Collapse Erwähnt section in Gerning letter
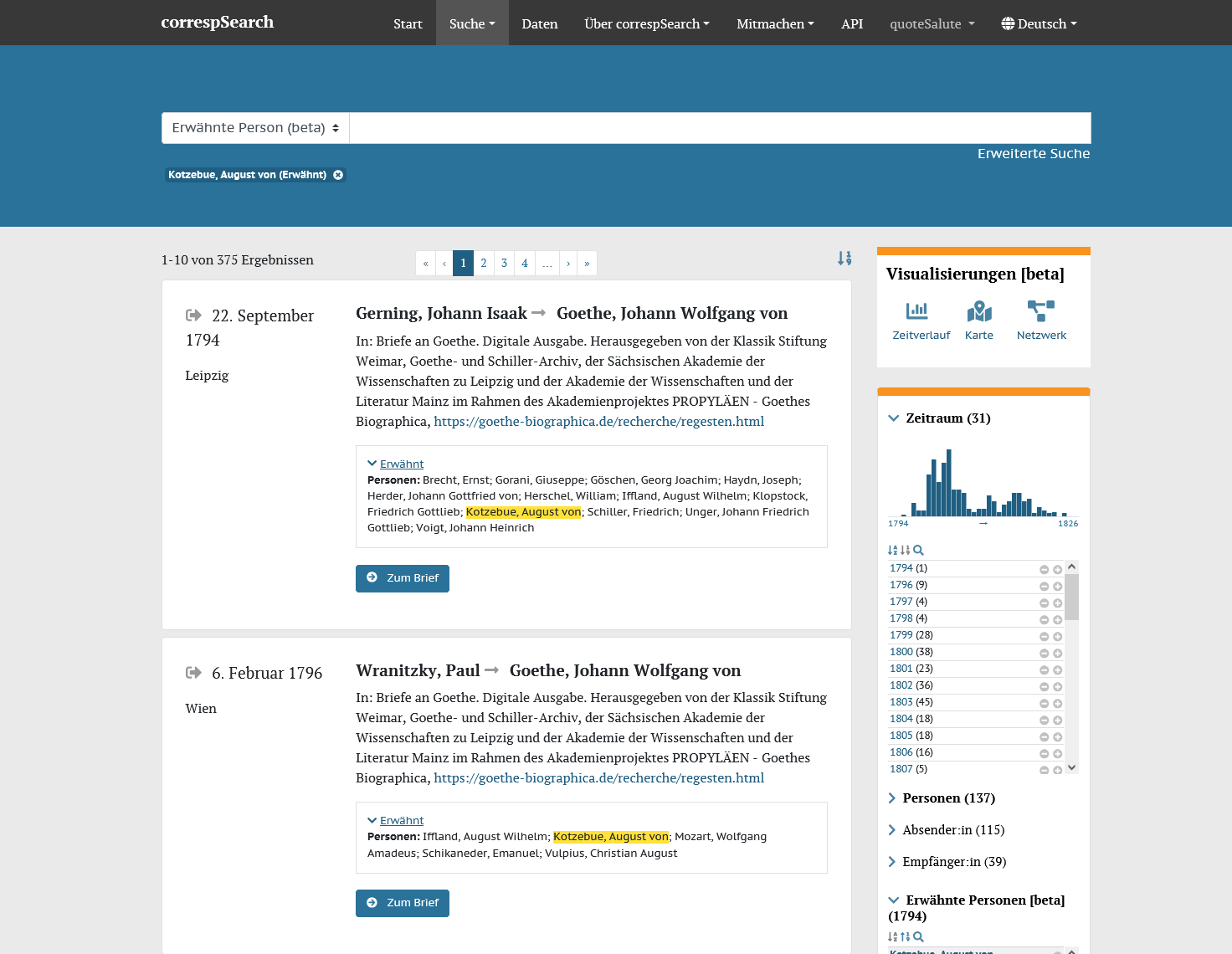The height and width of the screenshot is (954, 1232). tap(396, 464)
